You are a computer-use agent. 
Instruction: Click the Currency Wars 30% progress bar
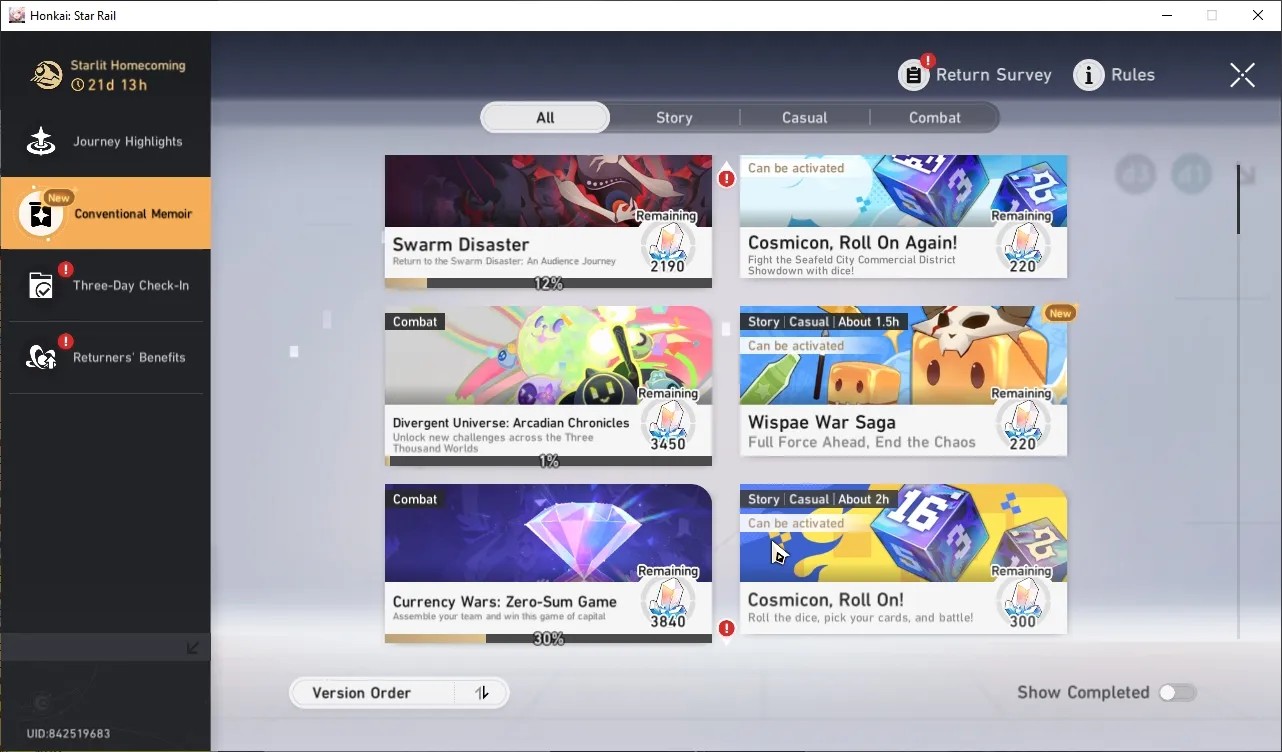(x=548, y=638)
